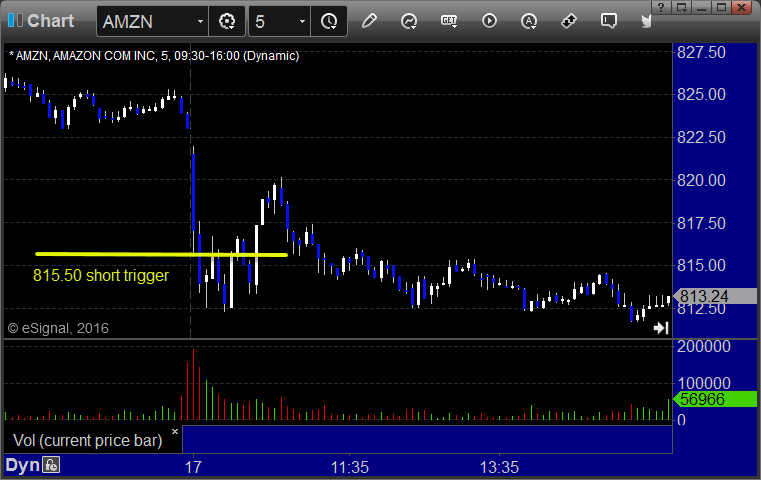Click the 11:35 time axis label
761x480 pixels.
pos(349,467)
